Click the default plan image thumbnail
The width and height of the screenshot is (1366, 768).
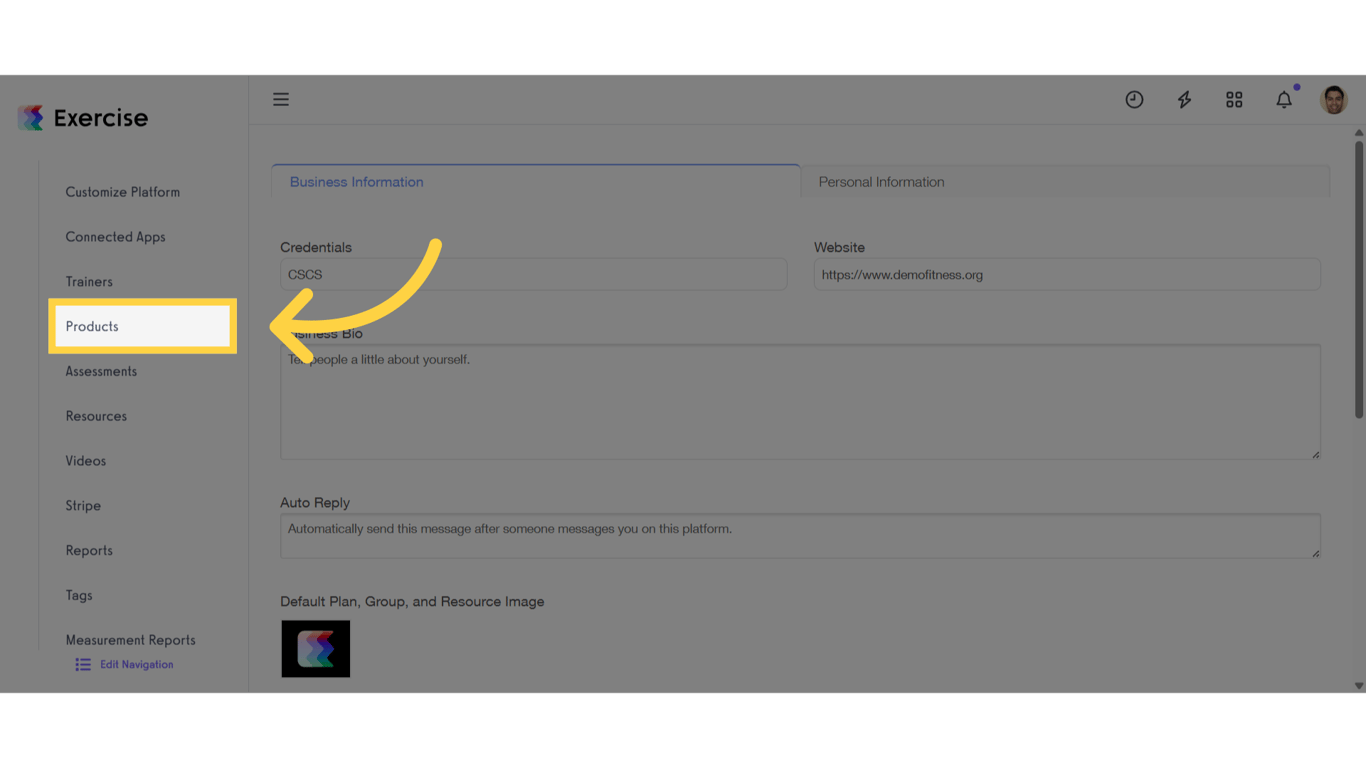[x=315, y=648]
